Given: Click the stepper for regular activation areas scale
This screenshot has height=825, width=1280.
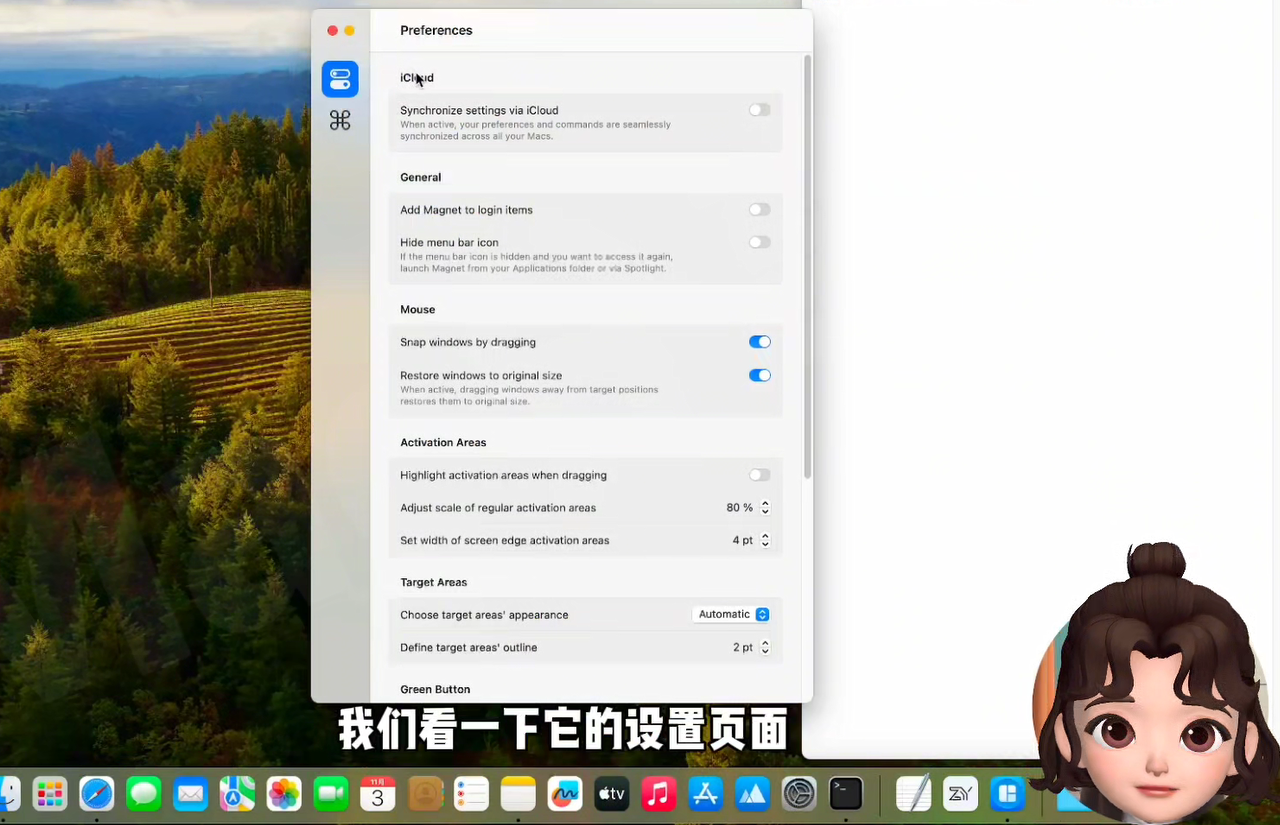Looking at the screenshot, I should point(765,508).
